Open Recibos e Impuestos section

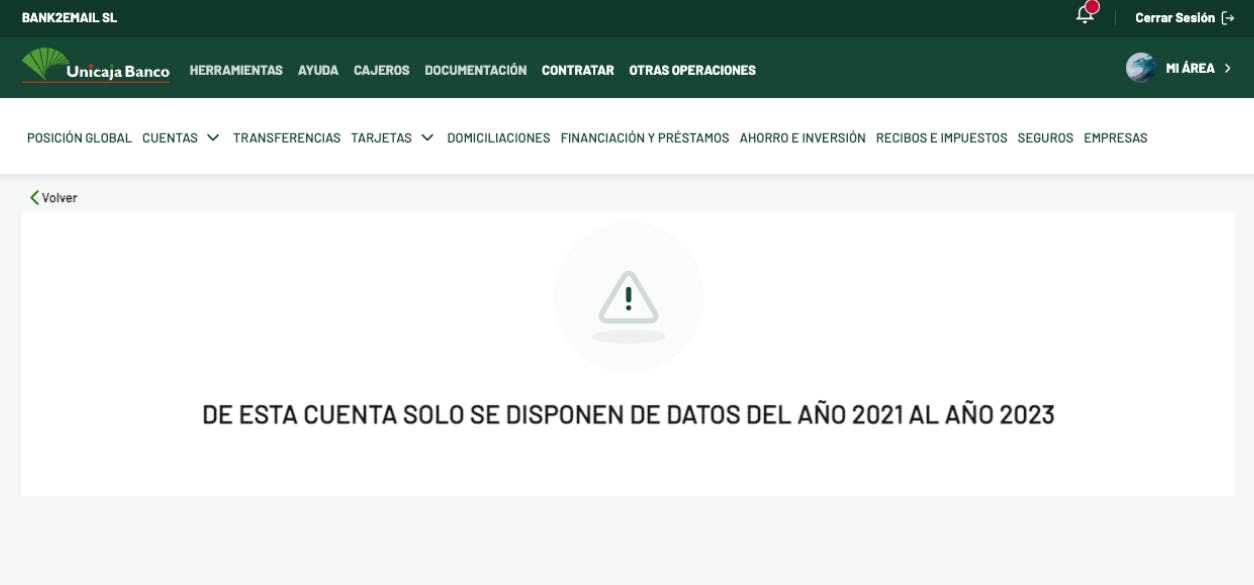(942, 138)
